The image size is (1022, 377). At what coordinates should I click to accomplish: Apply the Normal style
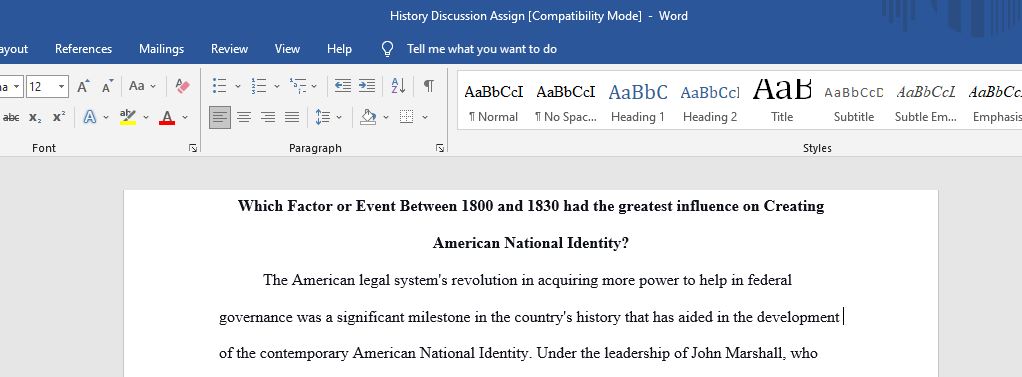point(493,102)
